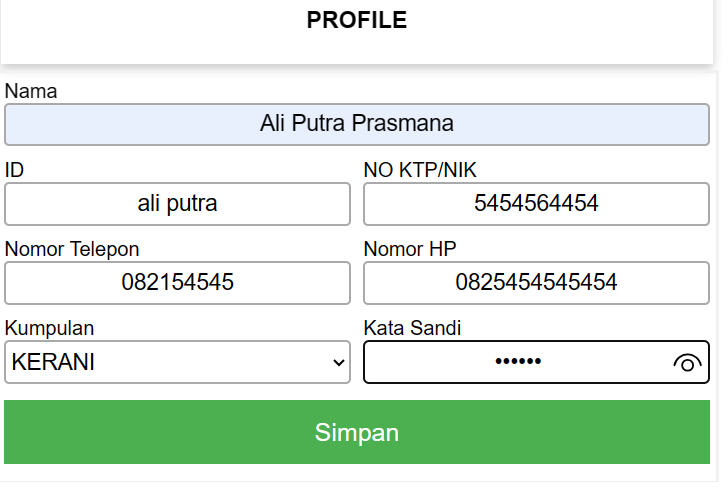This screenshot has height=494, width=728.
Task: Show the password using the eye icon
Action: [x=687, y=363]
